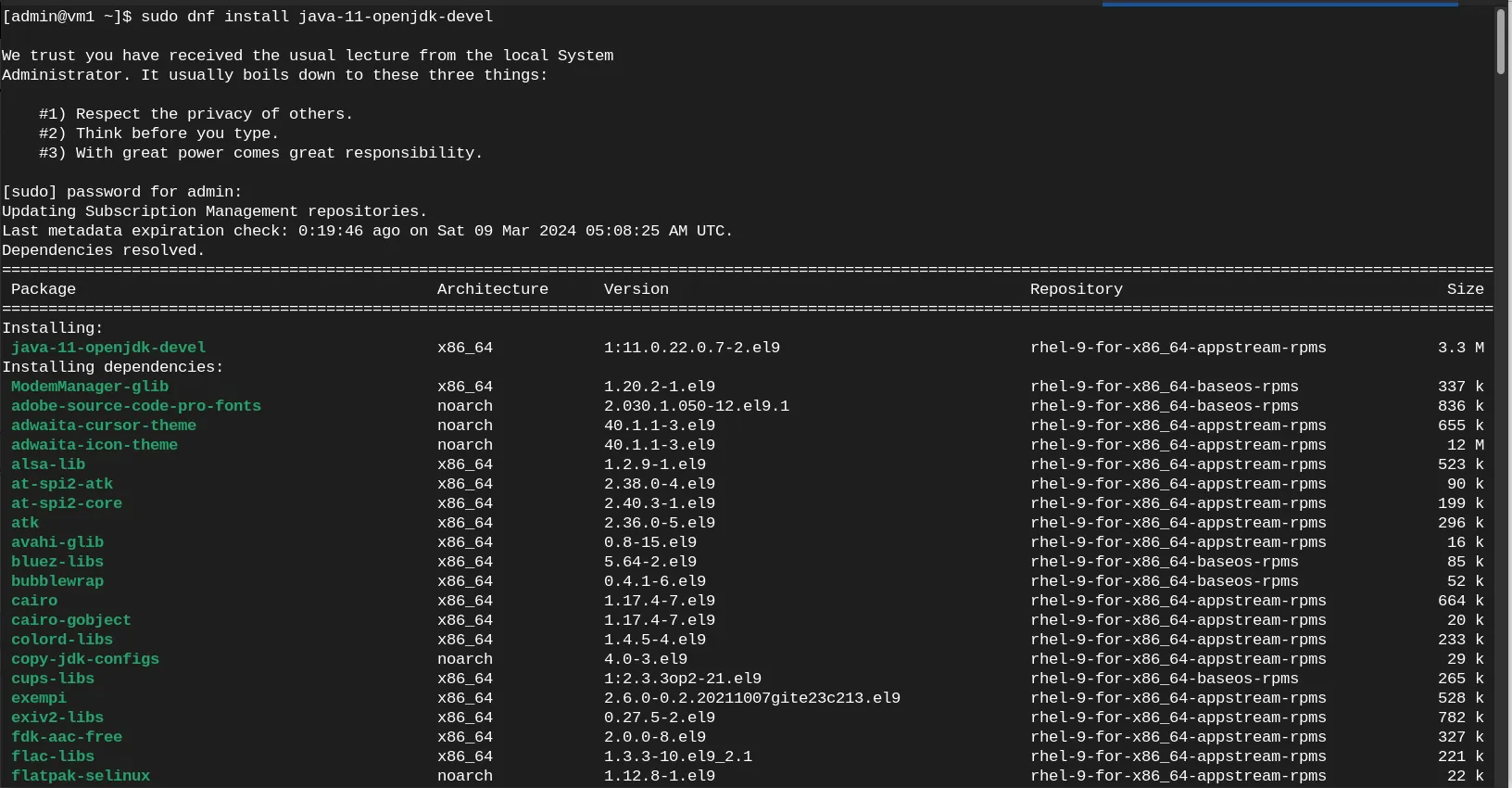Click the #2) Think before you type line
This screenshot has width=1512, height=788.
click(159, 133)
